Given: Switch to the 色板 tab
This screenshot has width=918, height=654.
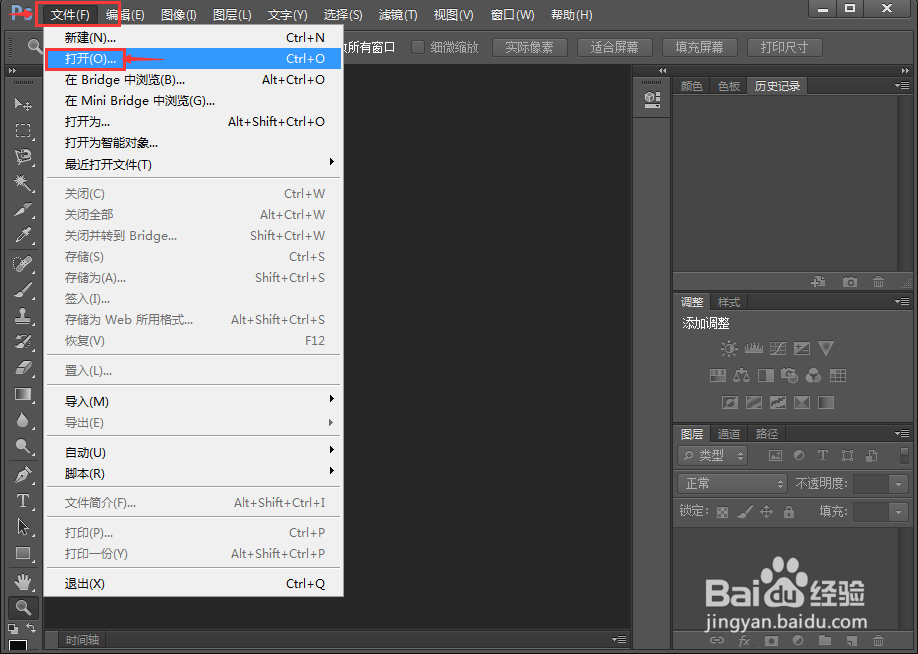Looking at the screenshot, I should tap(729, 86).
